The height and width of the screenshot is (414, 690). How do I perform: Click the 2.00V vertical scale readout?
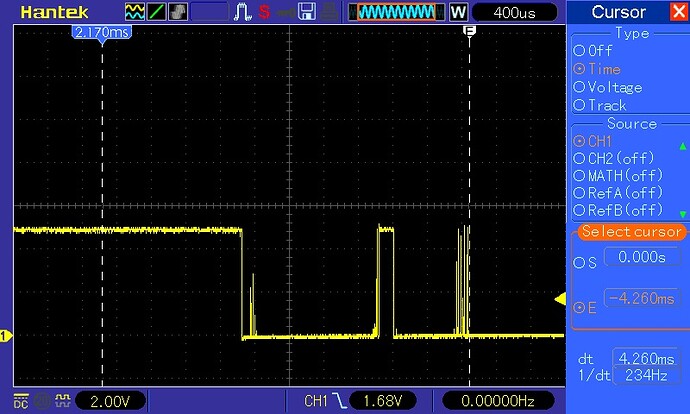(x=110, y=401)
